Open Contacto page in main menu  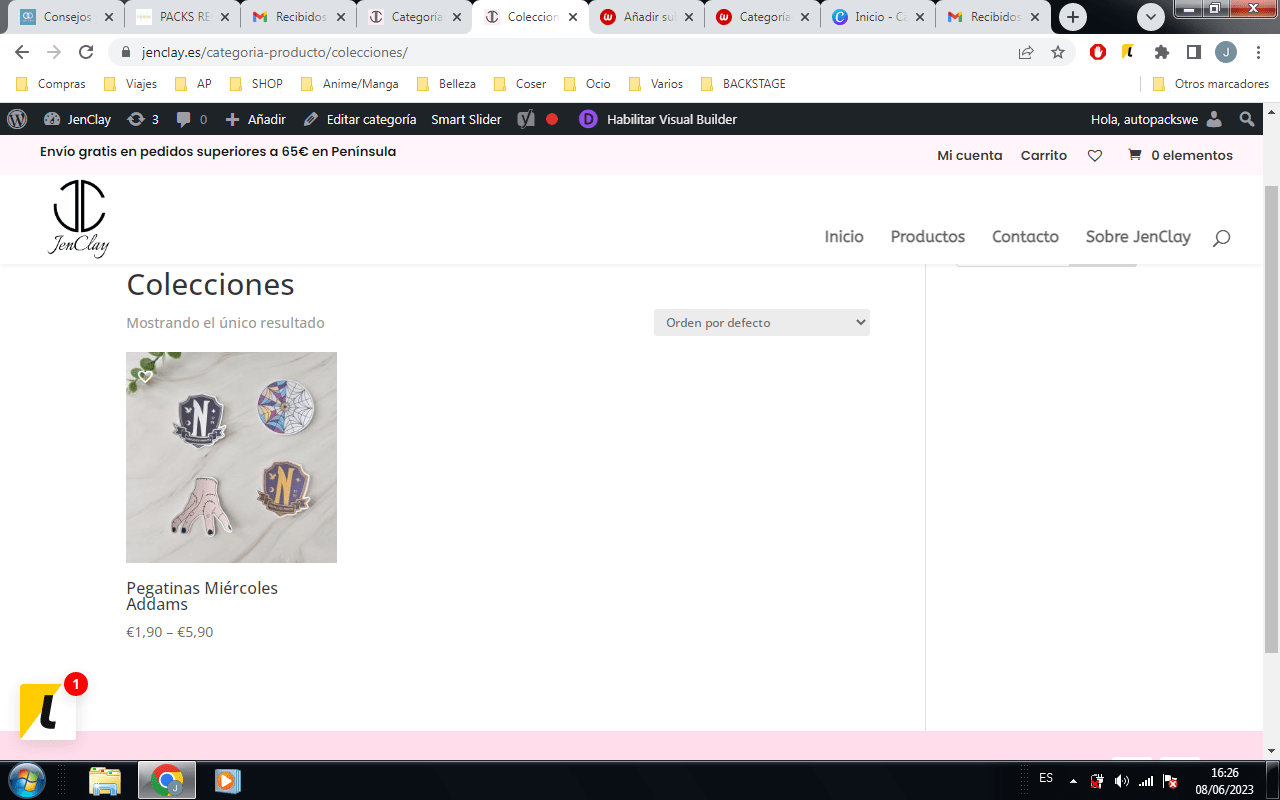coord(1025,237)
